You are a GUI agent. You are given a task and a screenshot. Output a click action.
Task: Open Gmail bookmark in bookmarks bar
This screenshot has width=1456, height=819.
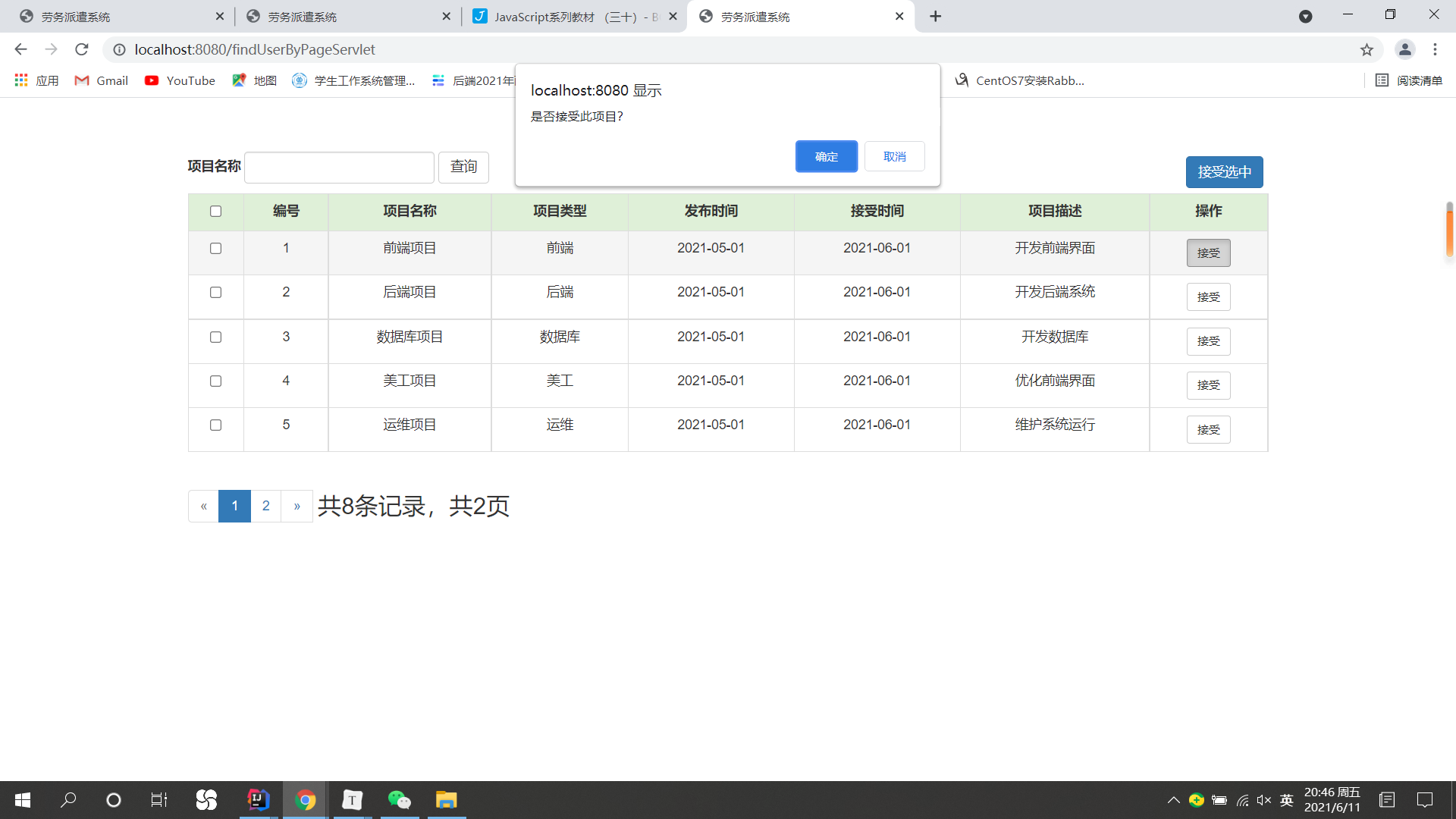click(102, 80)
